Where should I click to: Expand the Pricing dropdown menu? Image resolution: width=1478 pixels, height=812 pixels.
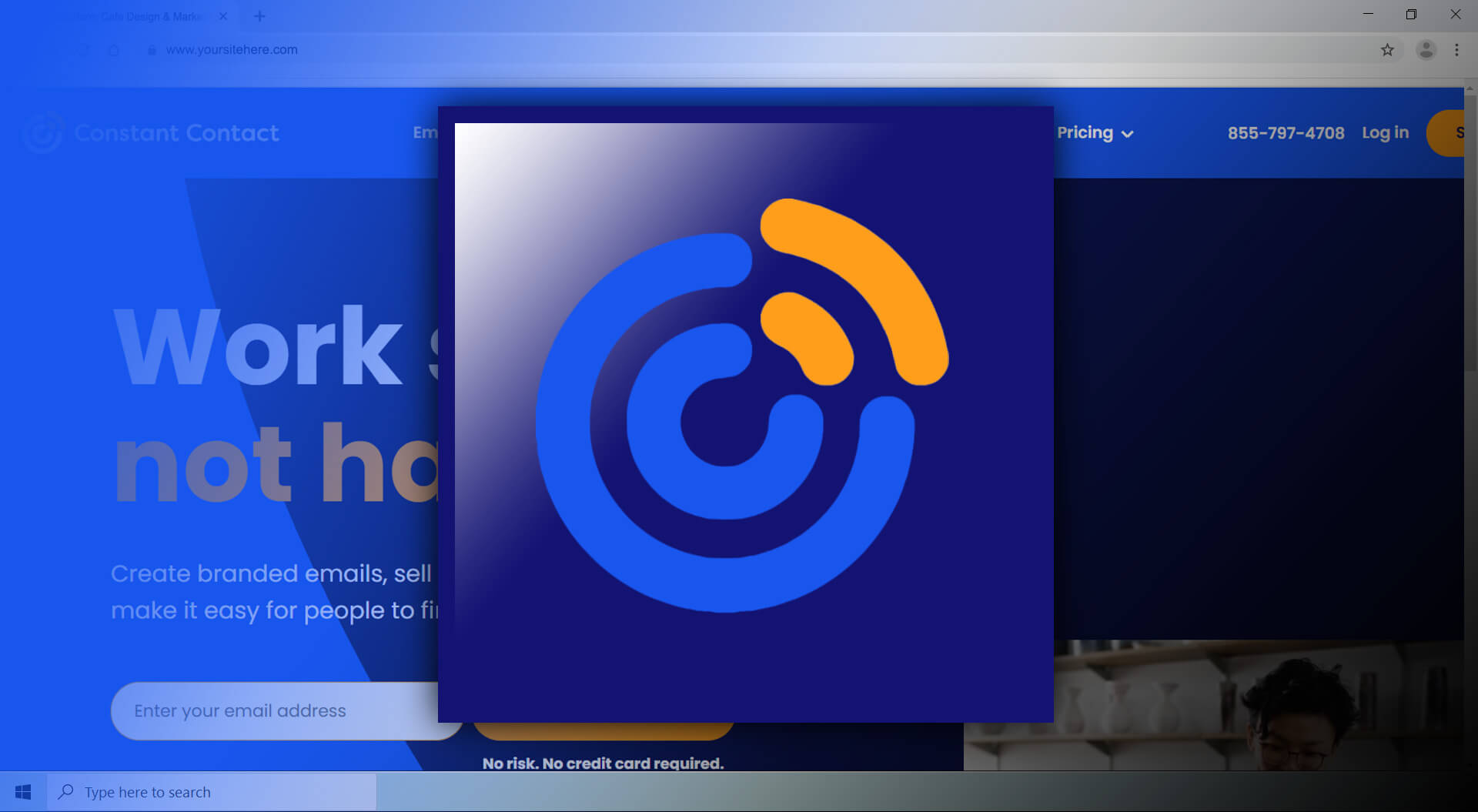1095,132
